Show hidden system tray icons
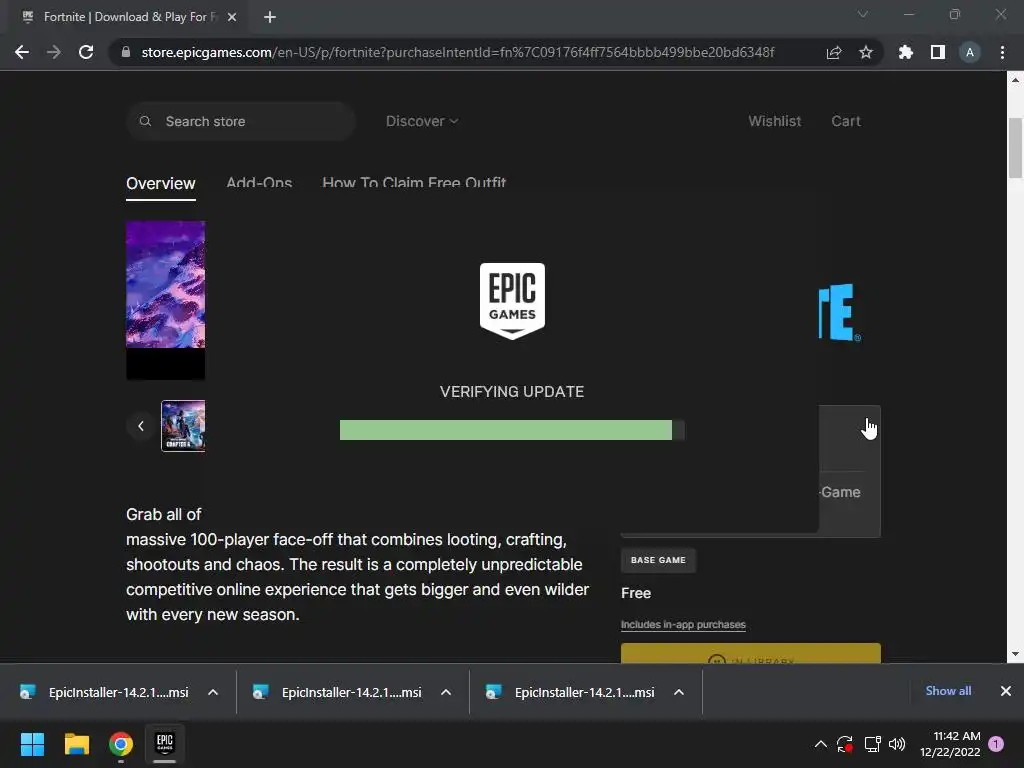1024x768 pixels. (821, 744)
